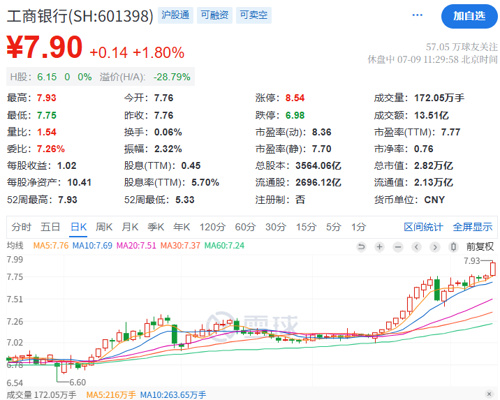Open 区间统计 range statistics link

point(423,227)
